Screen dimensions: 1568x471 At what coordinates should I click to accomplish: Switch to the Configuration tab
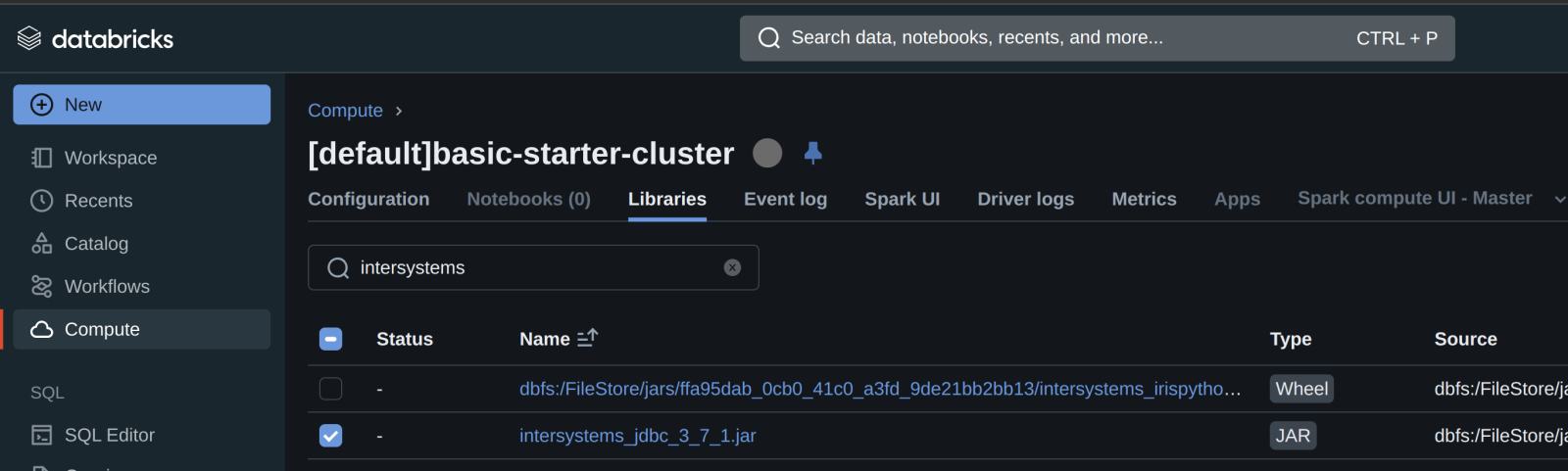pyautogui.click(x=368, y=199)
